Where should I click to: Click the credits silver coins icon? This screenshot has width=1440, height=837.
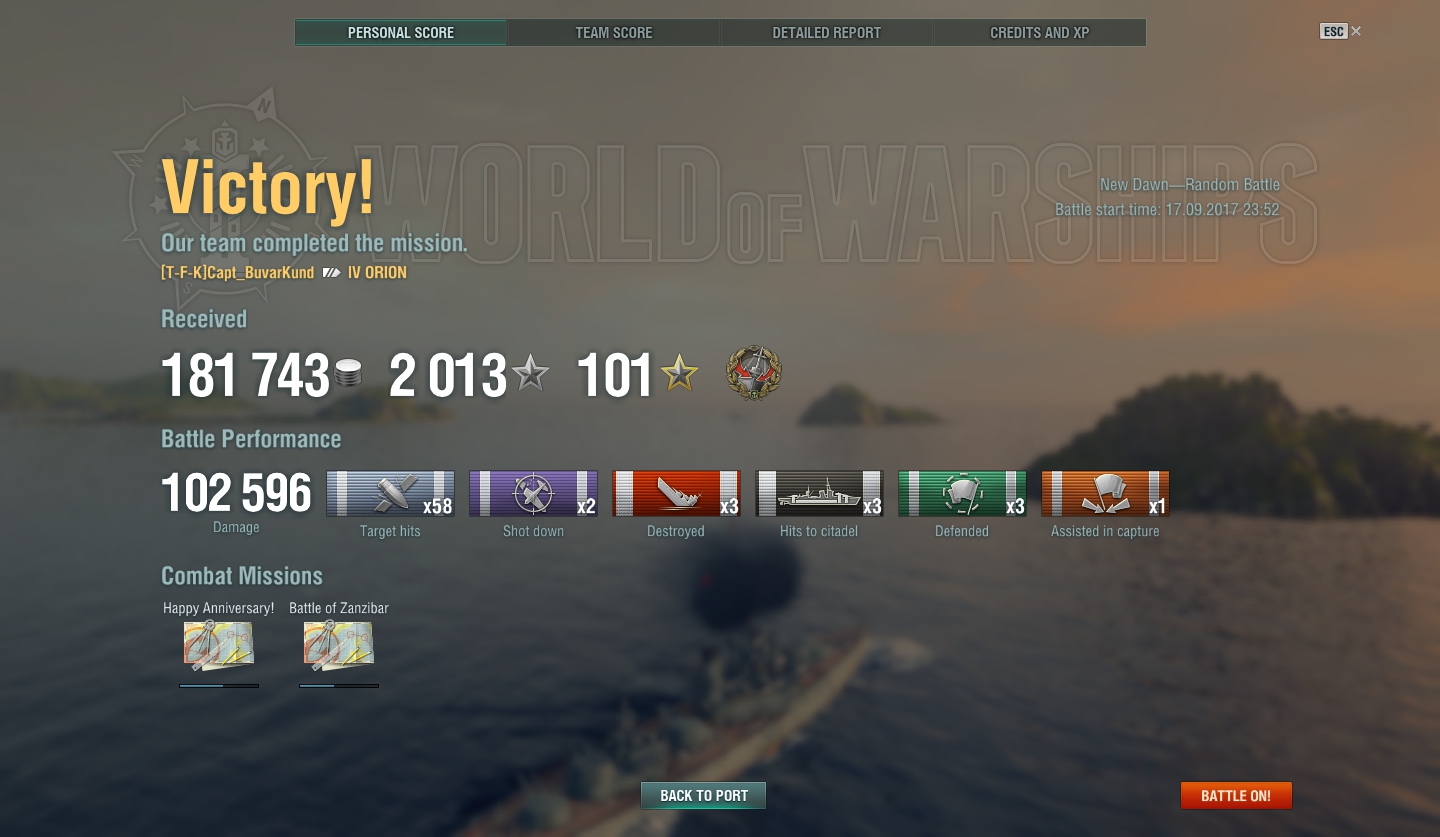pyautogui.click(x=349, y=375)
